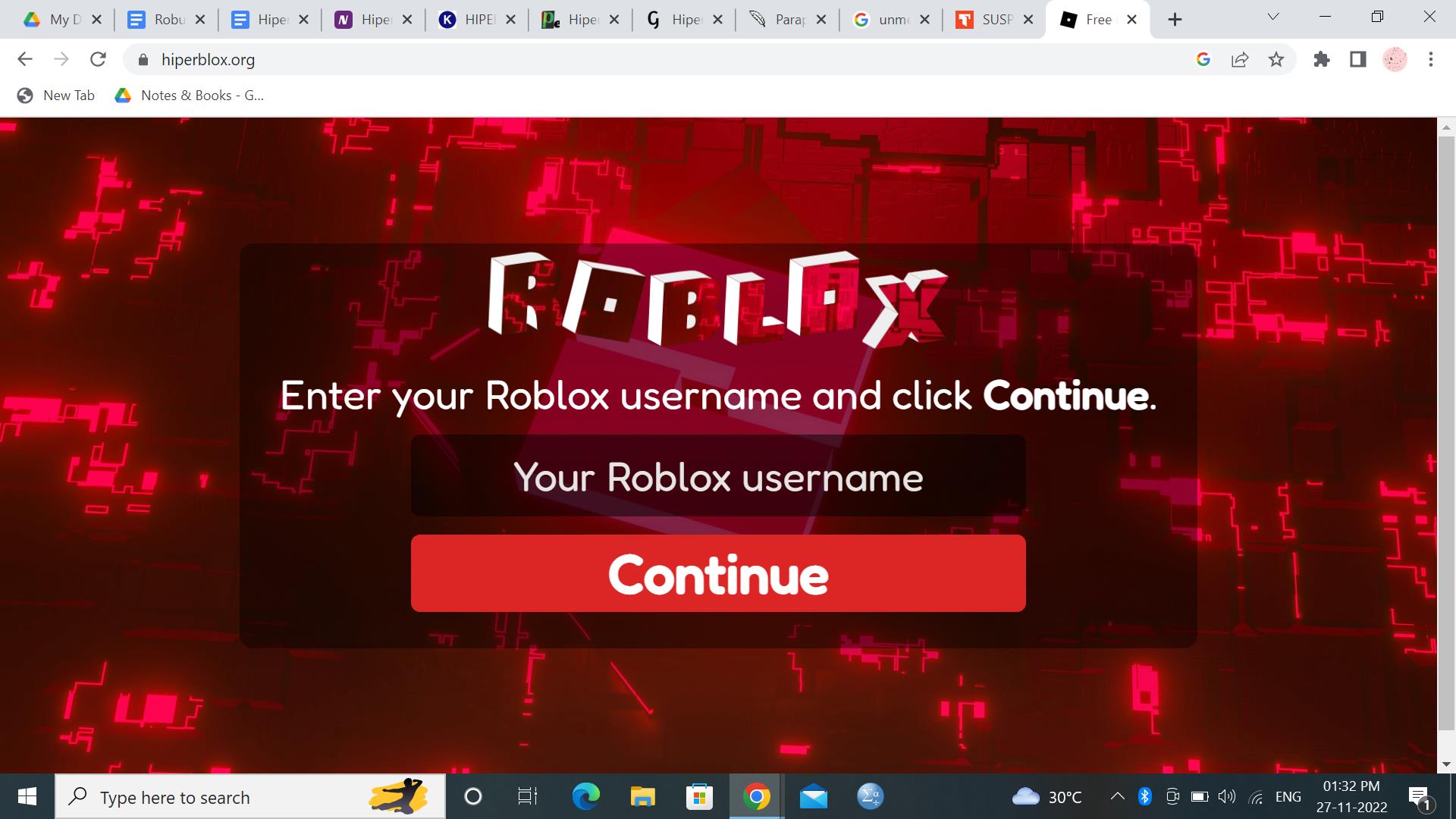
Task: Open Microsoft Edge from the taskbar
Action: (585, 796)
